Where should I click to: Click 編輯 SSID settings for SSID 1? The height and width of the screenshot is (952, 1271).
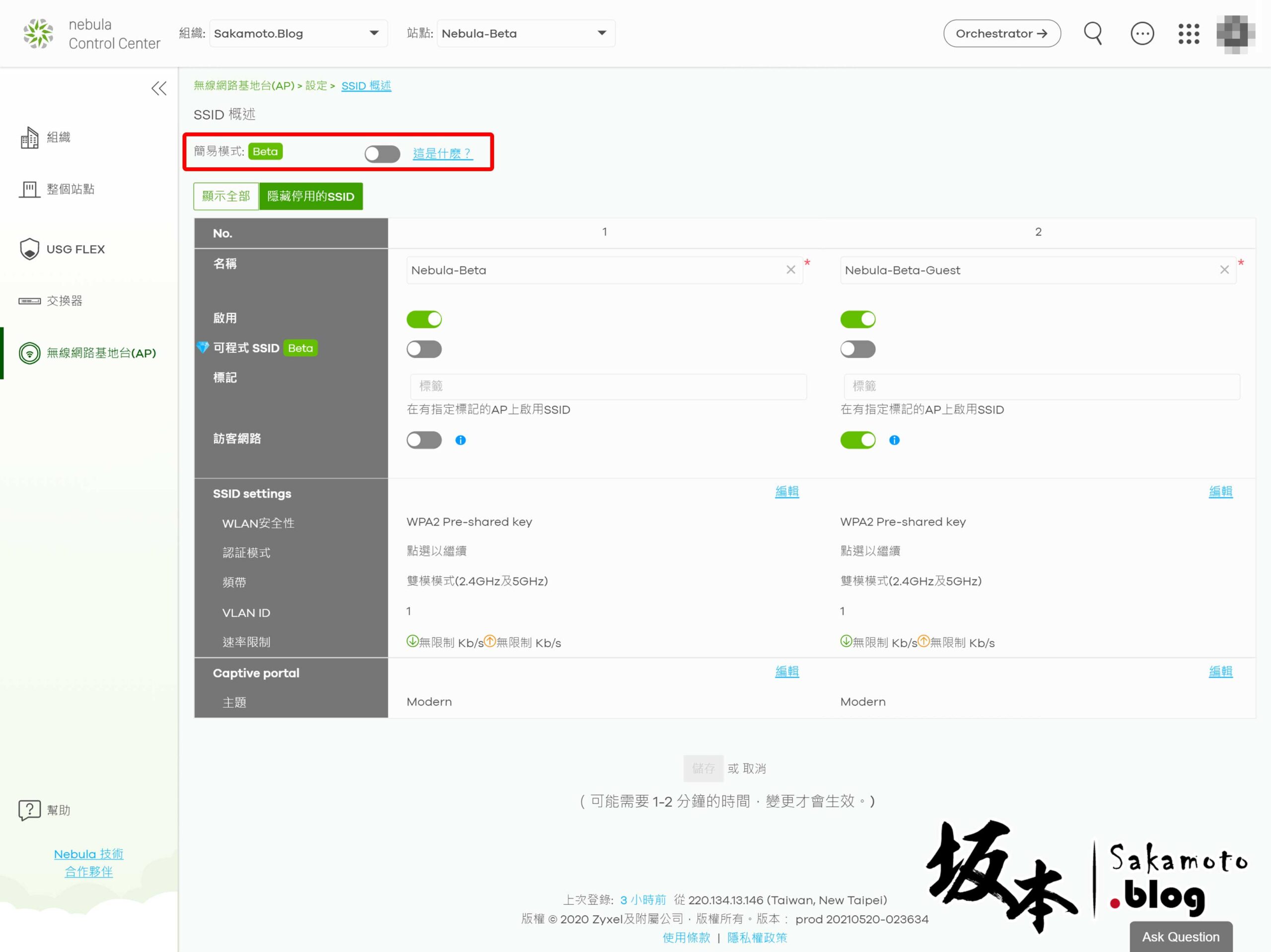(x=786, y=491)
